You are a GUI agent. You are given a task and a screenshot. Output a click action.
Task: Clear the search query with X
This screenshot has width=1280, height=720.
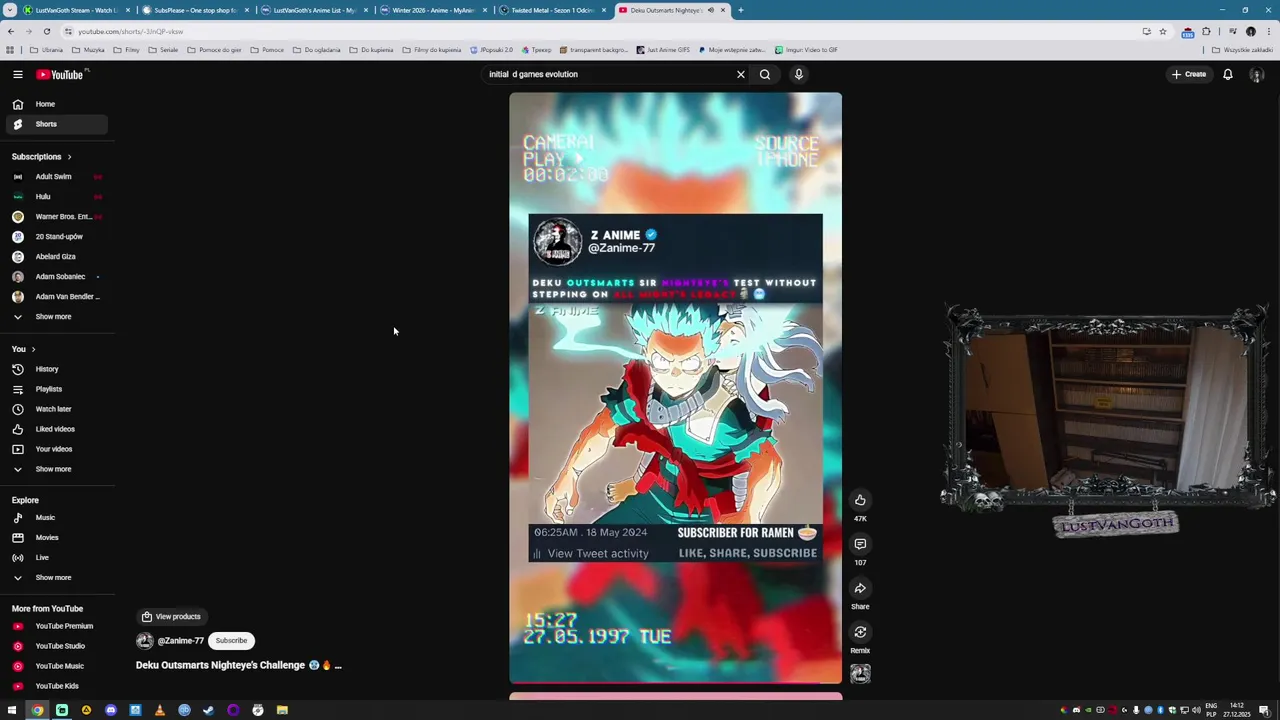[x=741, y=74]
